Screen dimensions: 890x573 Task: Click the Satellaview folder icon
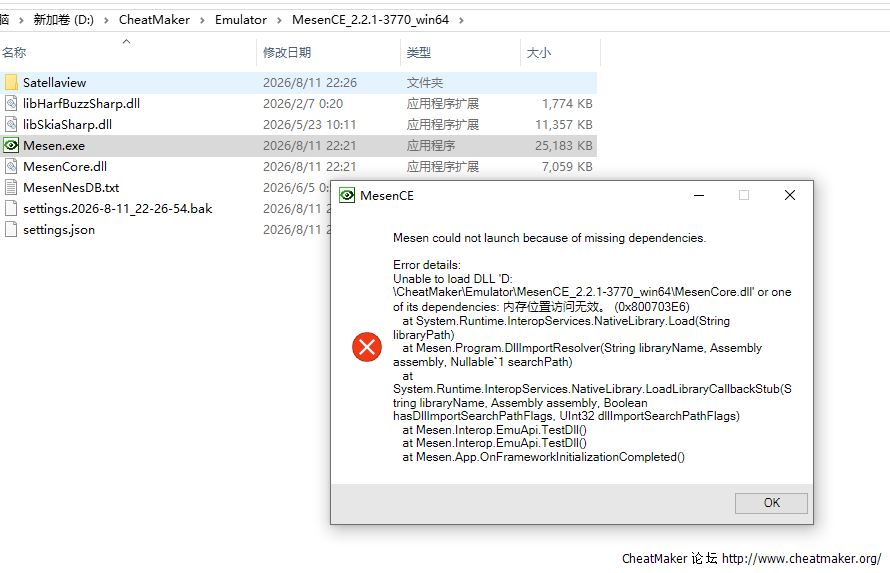click(11, 82)
